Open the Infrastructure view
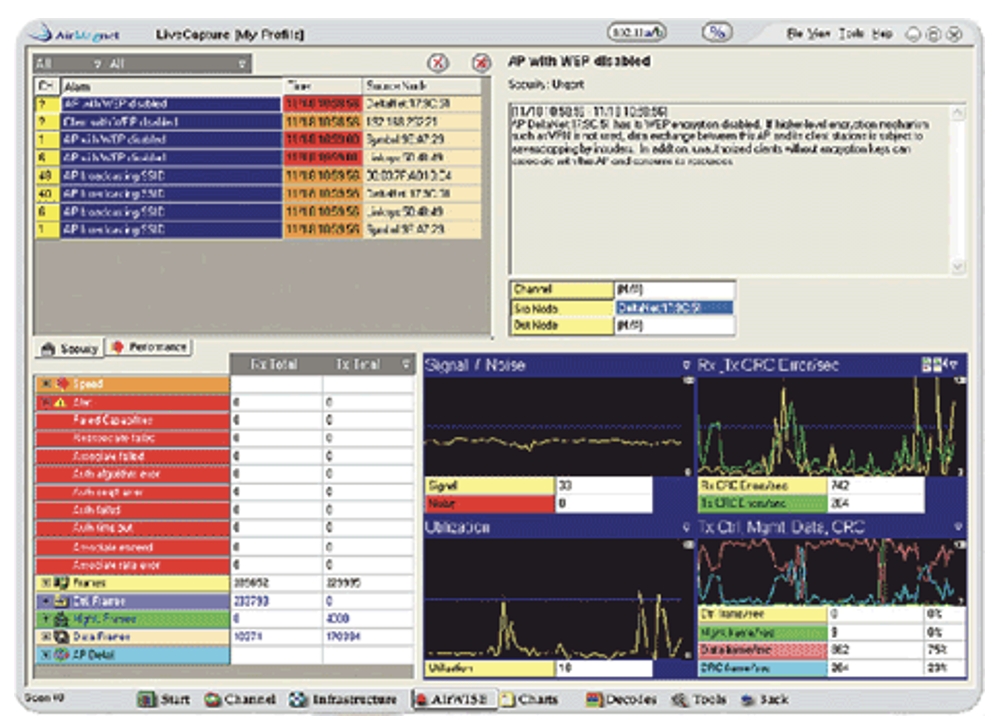998x728 pixels. point(342,700)
